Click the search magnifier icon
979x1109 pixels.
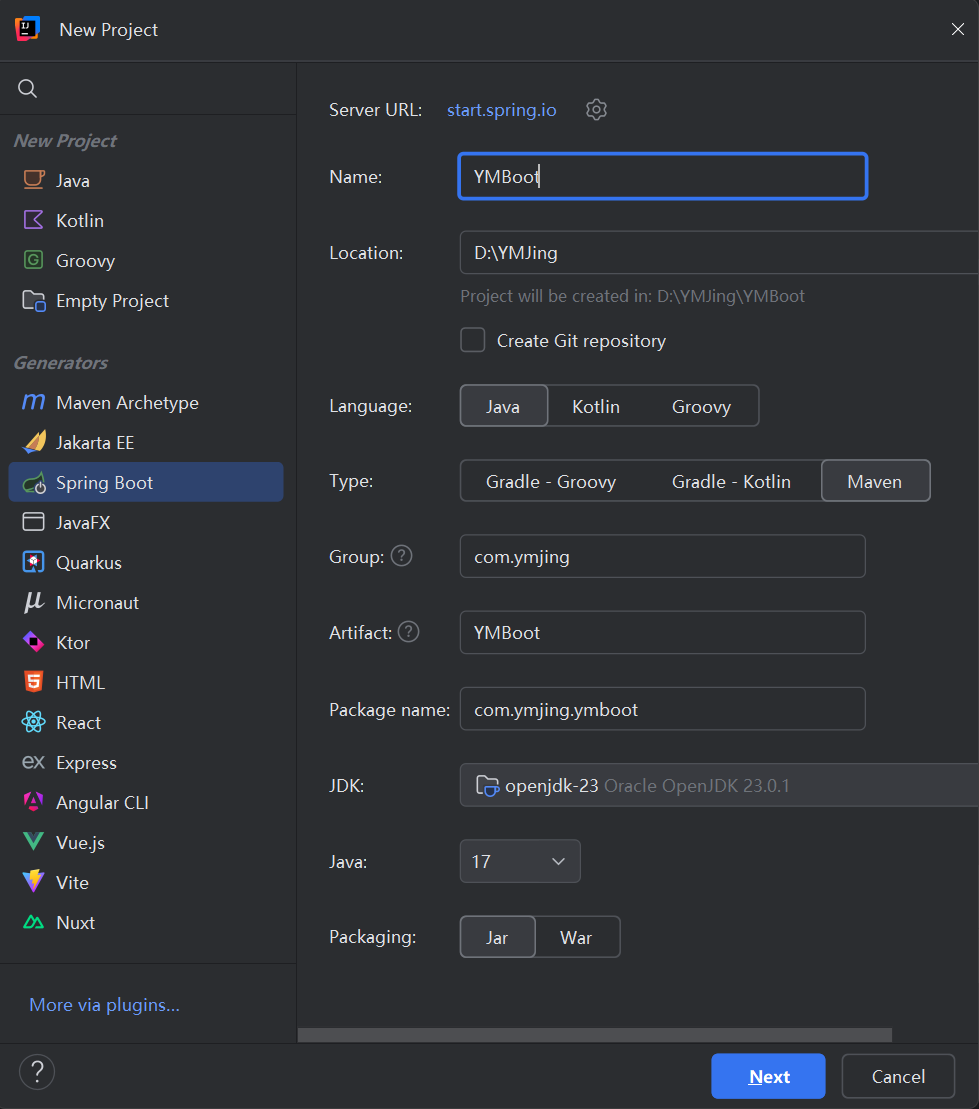tap(28, 88)
